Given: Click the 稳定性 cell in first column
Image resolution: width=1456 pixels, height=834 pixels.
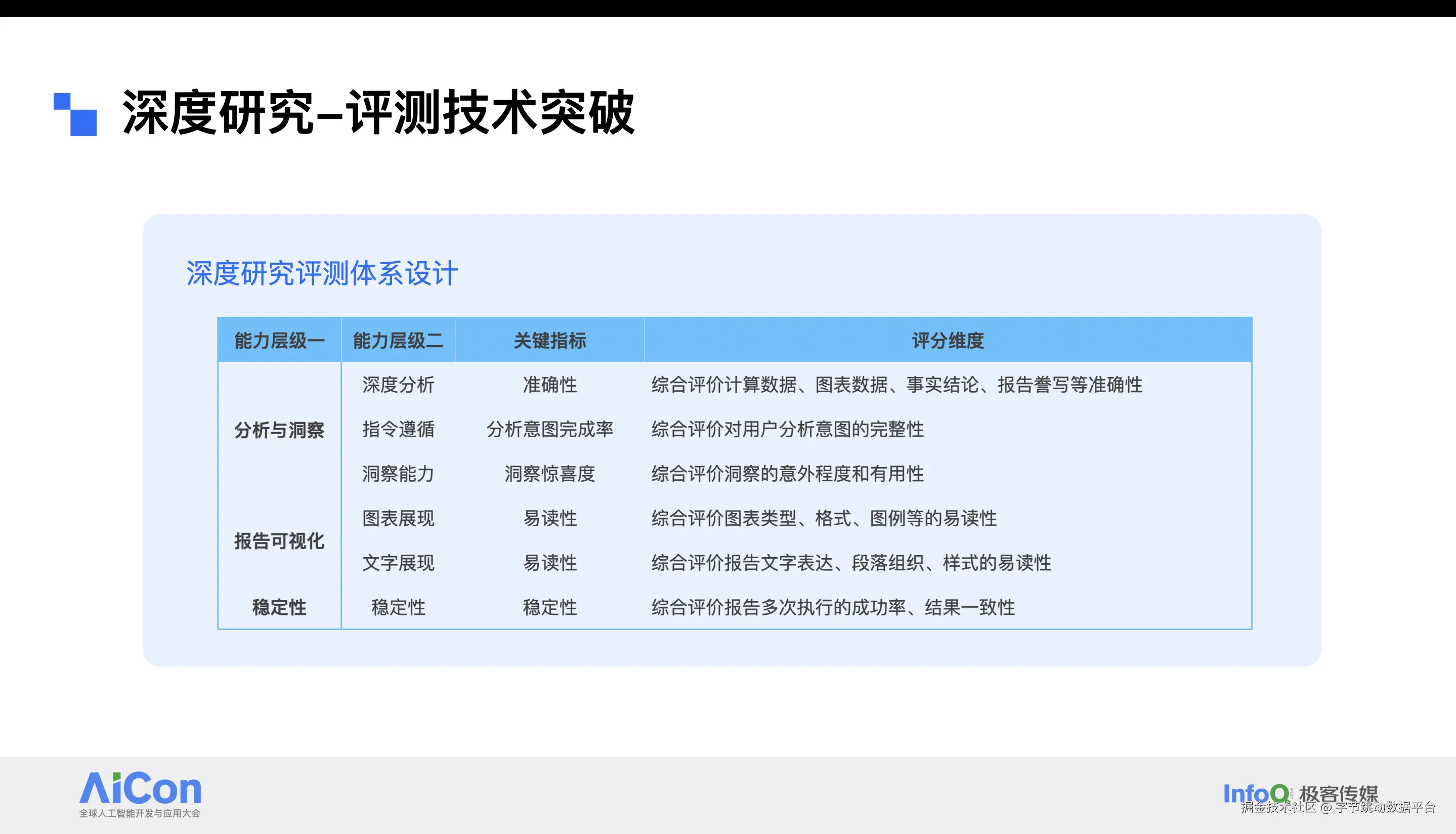Looking at the screenshot, I should click(x=279, y=607).
